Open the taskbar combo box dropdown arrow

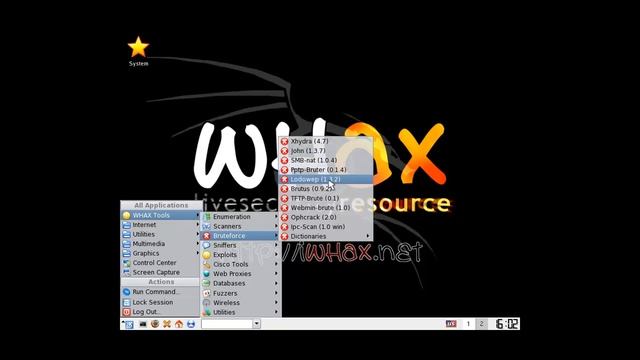tap(256, 324)
